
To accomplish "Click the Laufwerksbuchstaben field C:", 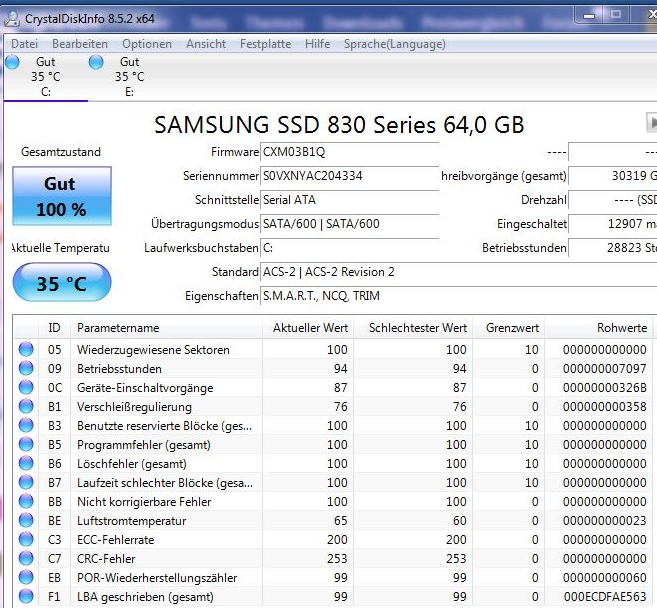I will (x=349, y=248).
